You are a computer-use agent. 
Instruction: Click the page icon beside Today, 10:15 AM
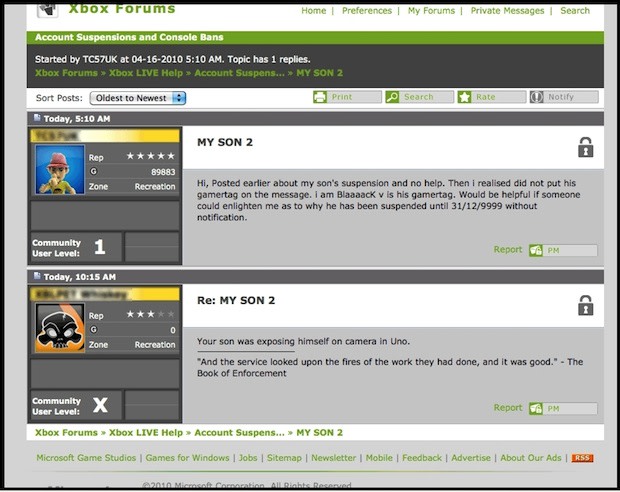(37, 276)
